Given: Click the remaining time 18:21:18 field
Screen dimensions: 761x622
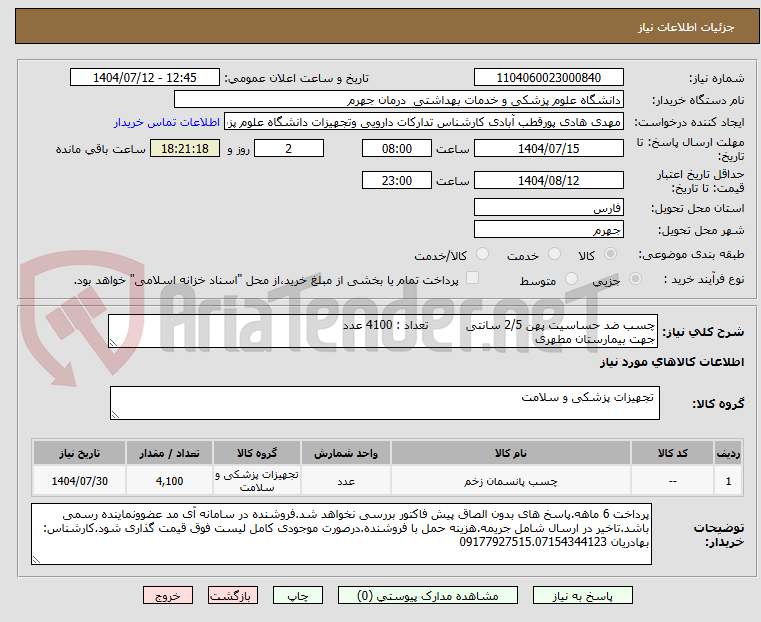Looking at the screenshot, I should point(185,148).
